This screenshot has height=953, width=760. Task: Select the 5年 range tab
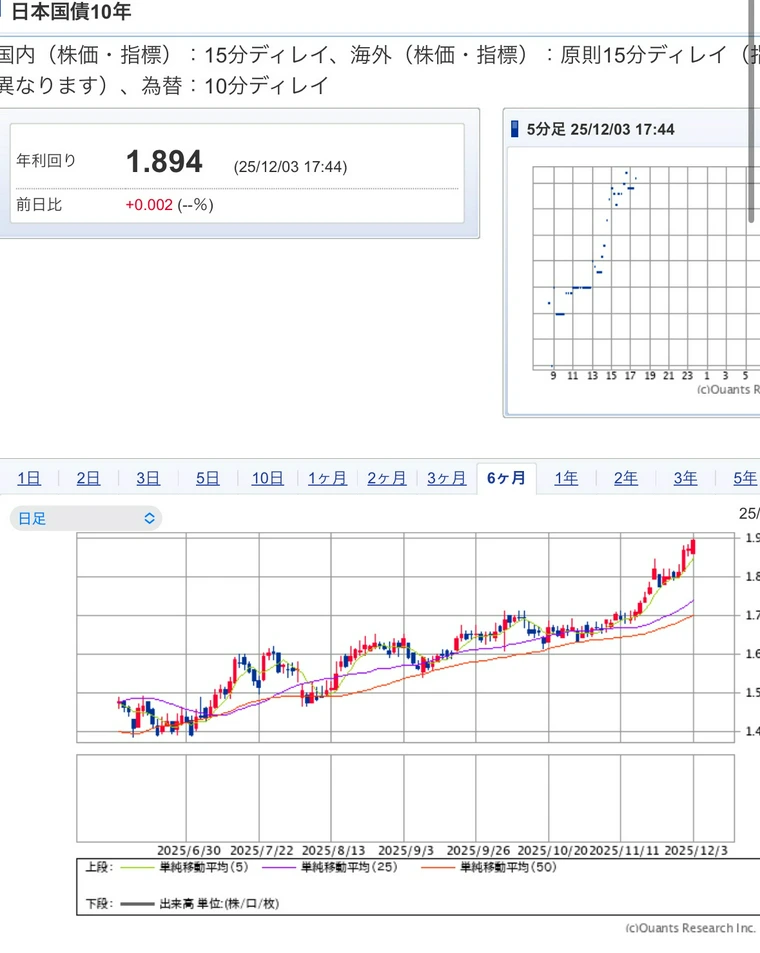pos(744,478)
